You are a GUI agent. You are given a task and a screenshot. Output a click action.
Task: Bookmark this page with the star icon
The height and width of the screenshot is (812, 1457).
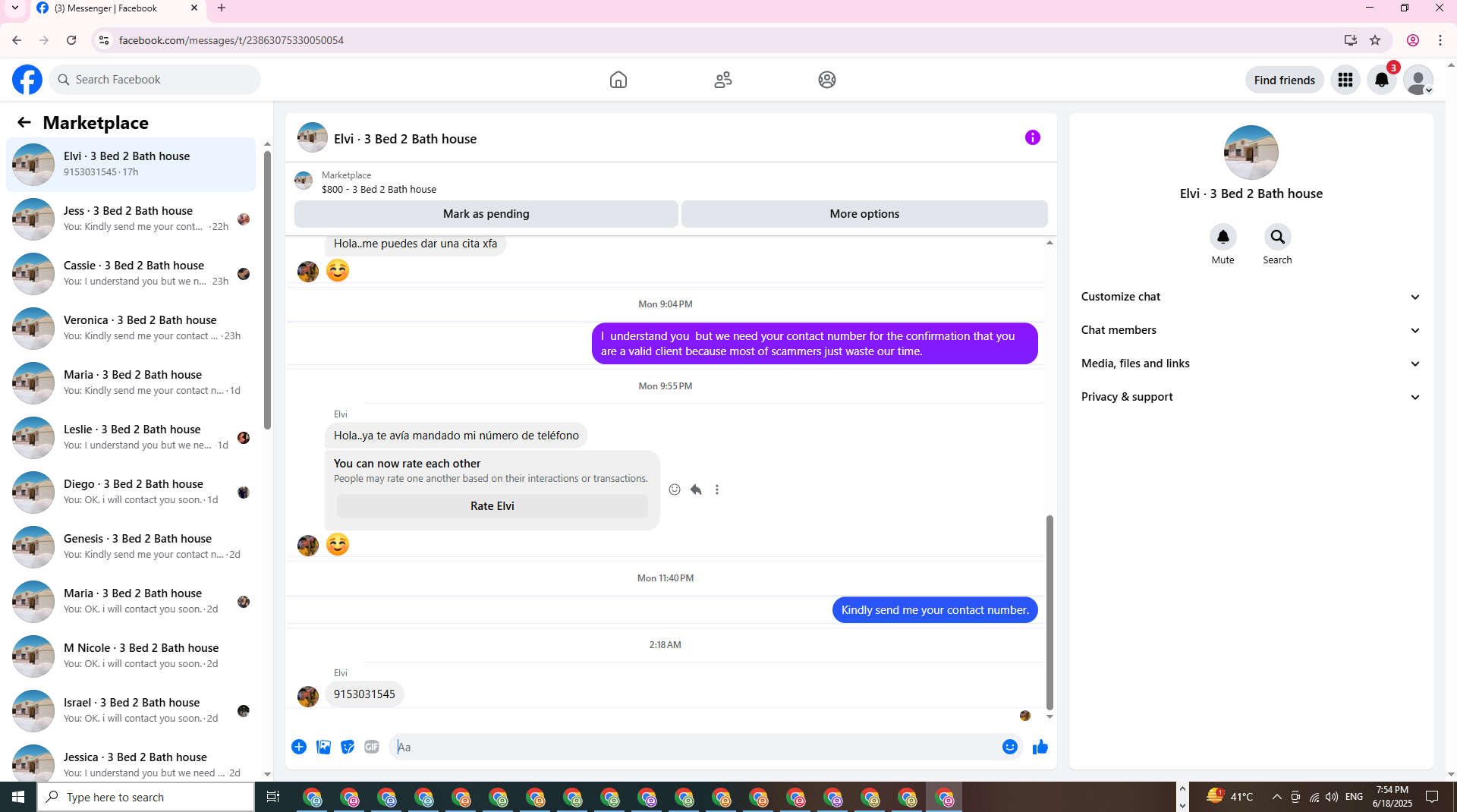coord(1375,40)
